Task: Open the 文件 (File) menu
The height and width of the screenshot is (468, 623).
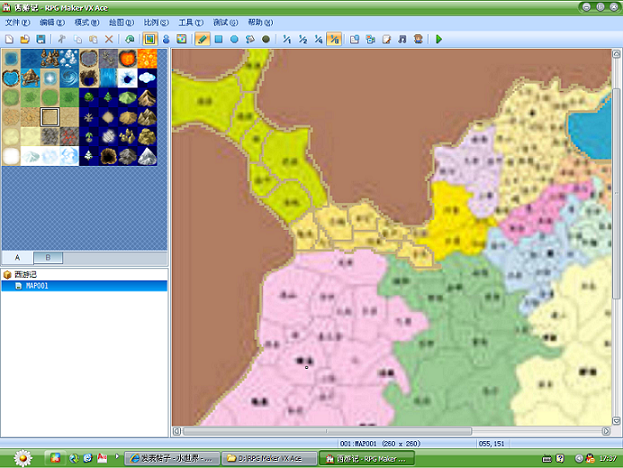Action: [x=17, y=22]
